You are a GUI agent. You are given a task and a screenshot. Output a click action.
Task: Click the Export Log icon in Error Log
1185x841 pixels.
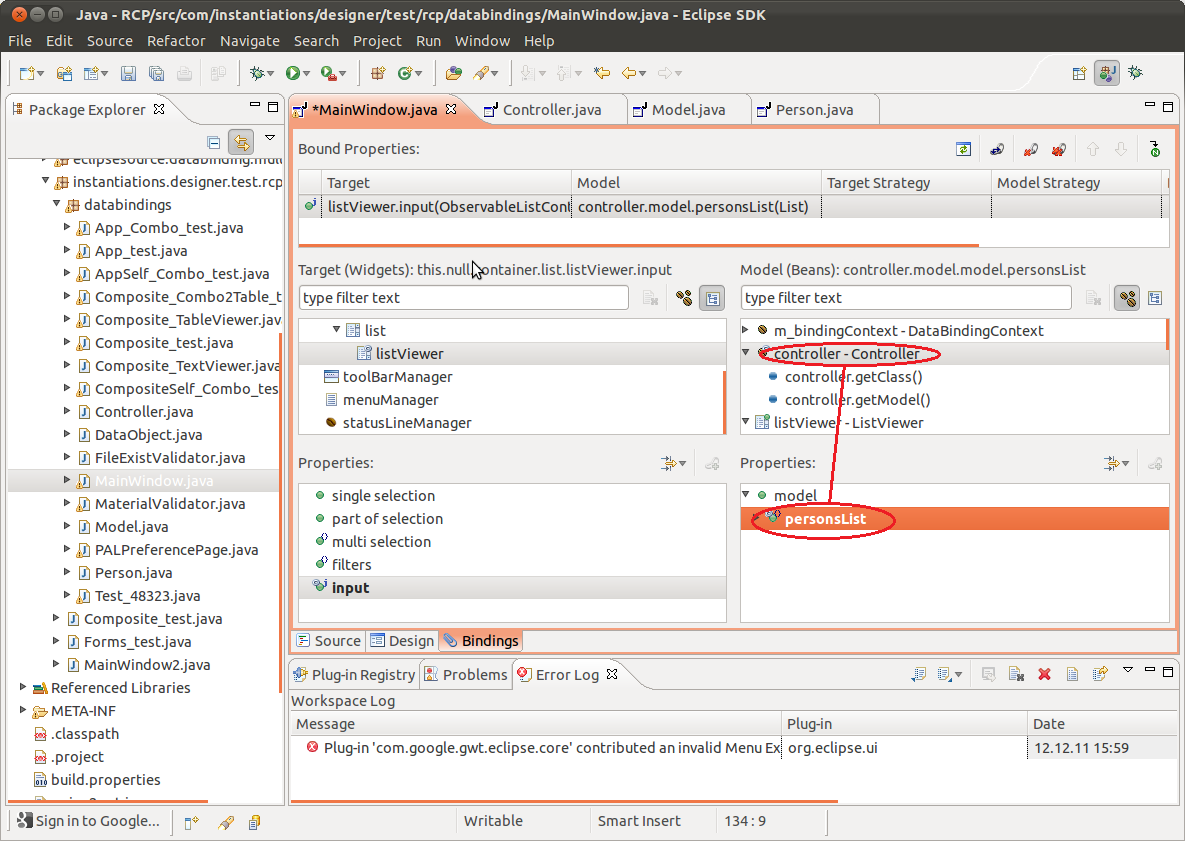tap(919, 674)
